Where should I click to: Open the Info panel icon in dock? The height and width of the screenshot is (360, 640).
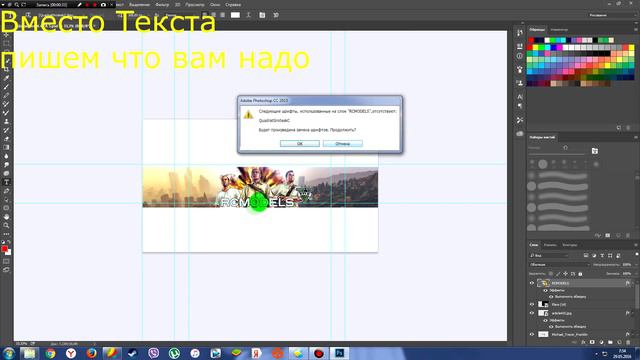click(520, 56)
